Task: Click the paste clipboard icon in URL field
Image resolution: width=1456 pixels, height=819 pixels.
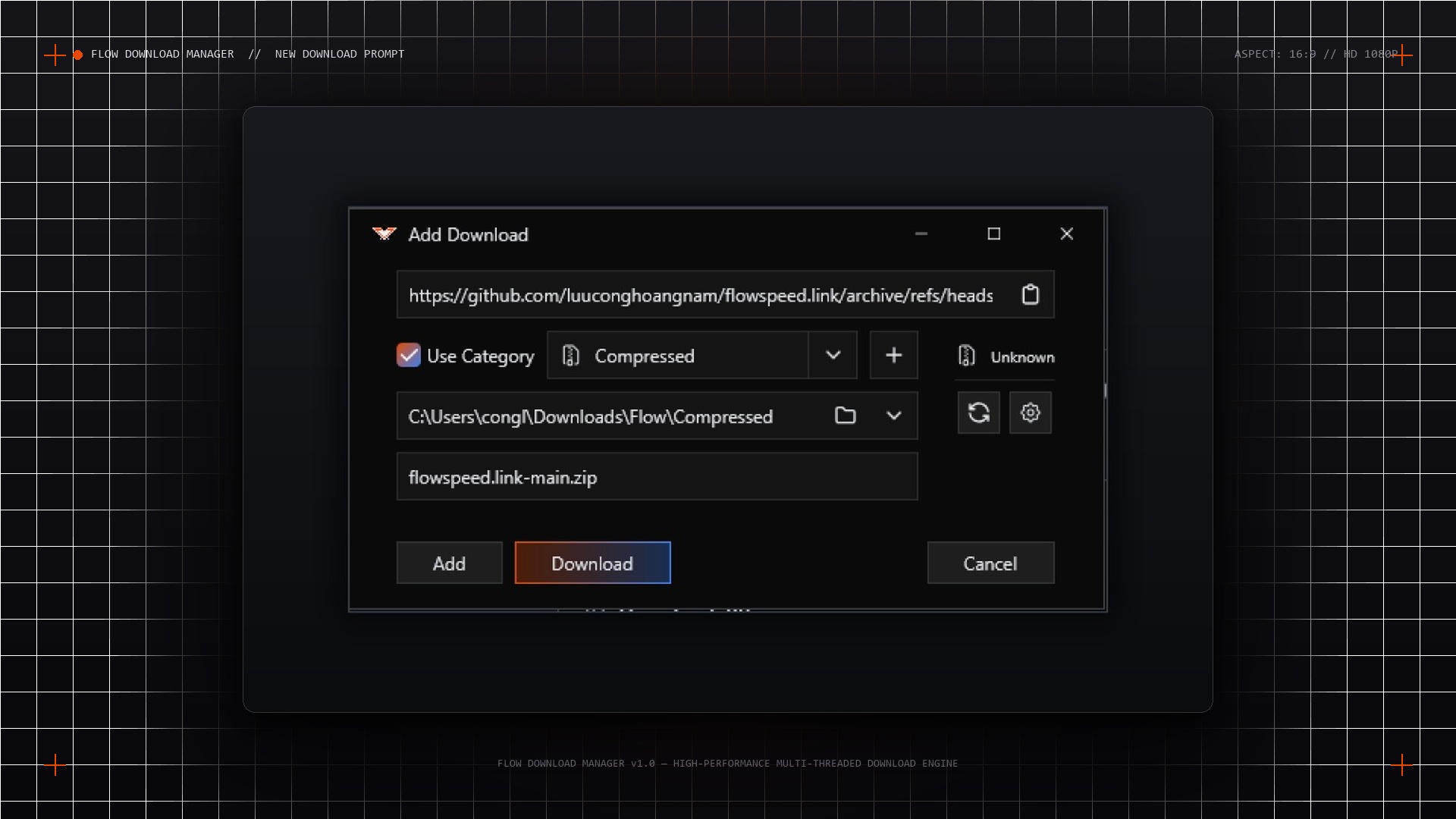Action: [1030, 294]
